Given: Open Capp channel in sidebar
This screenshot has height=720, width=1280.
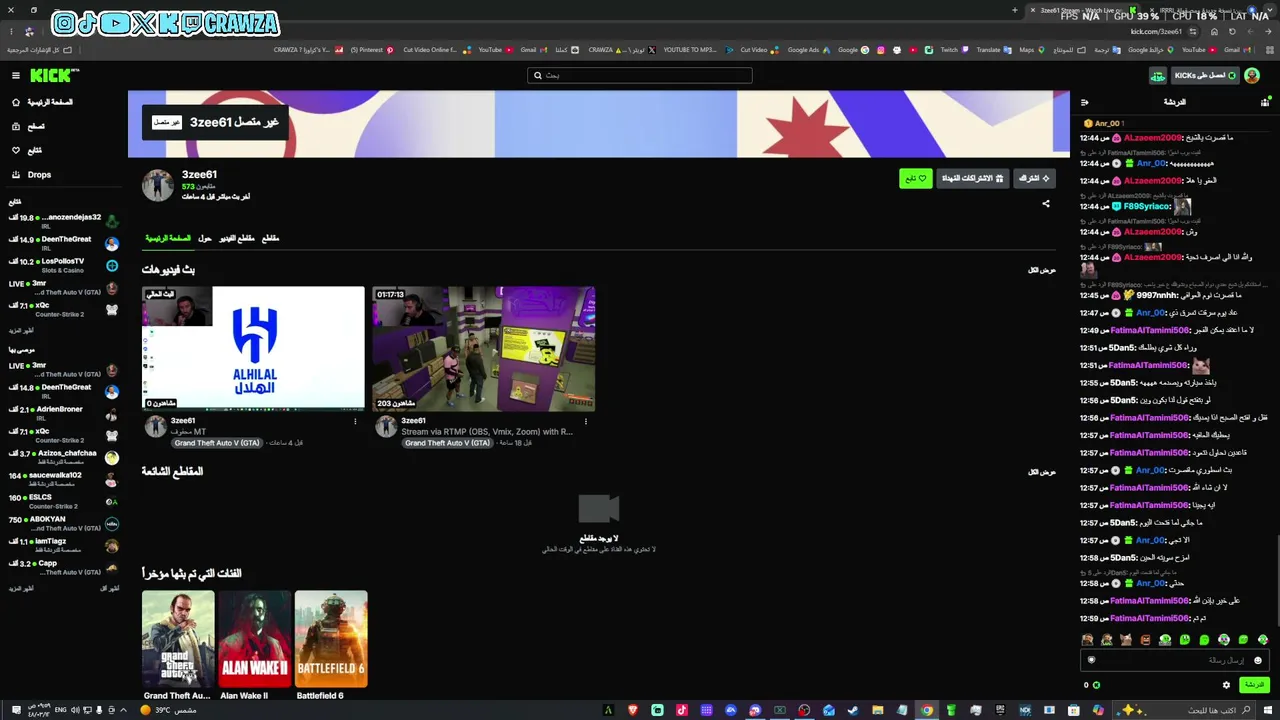Looking at the screenshot, I should click(x=62, y=567).
